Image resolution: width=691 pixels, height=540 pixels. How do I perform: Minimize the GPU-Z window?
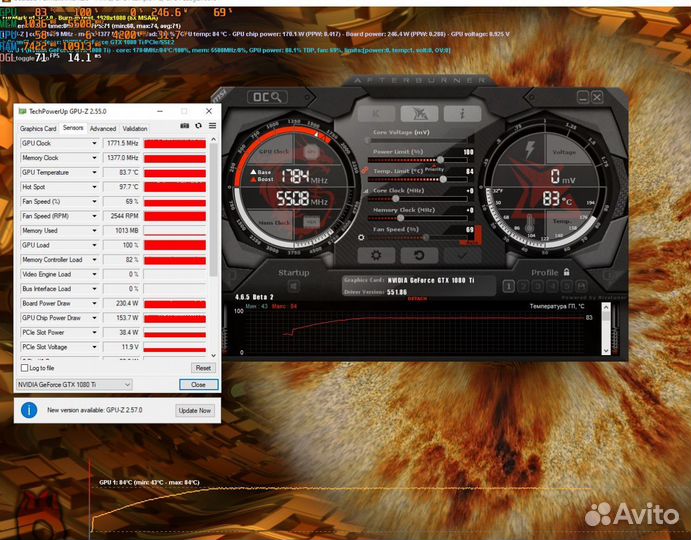tap(160, 111)
